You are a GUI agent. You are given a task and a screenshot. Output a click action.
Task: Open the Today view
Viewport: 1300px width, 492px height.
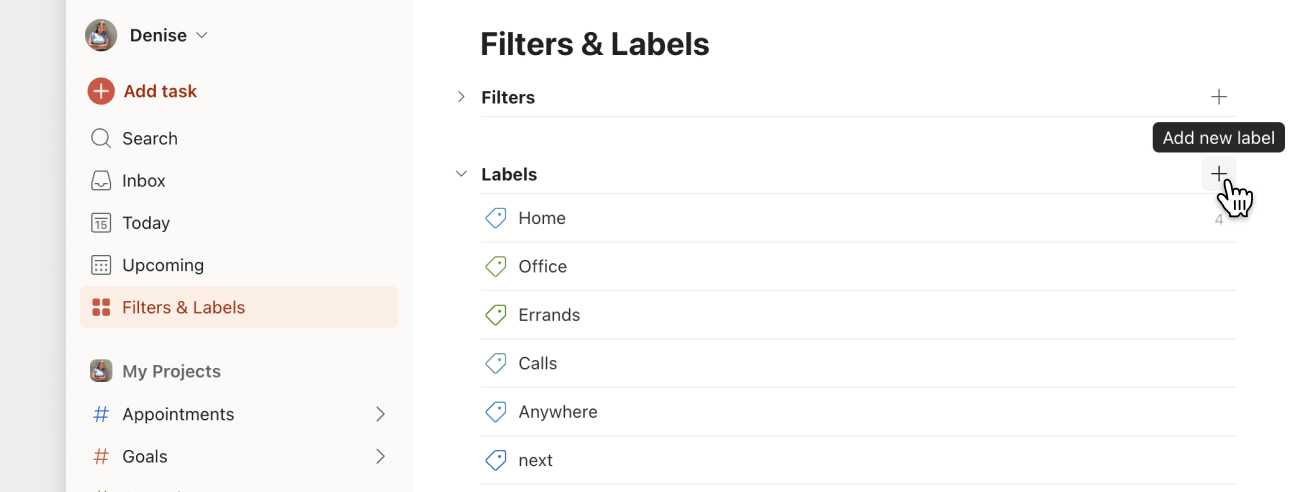145,223
